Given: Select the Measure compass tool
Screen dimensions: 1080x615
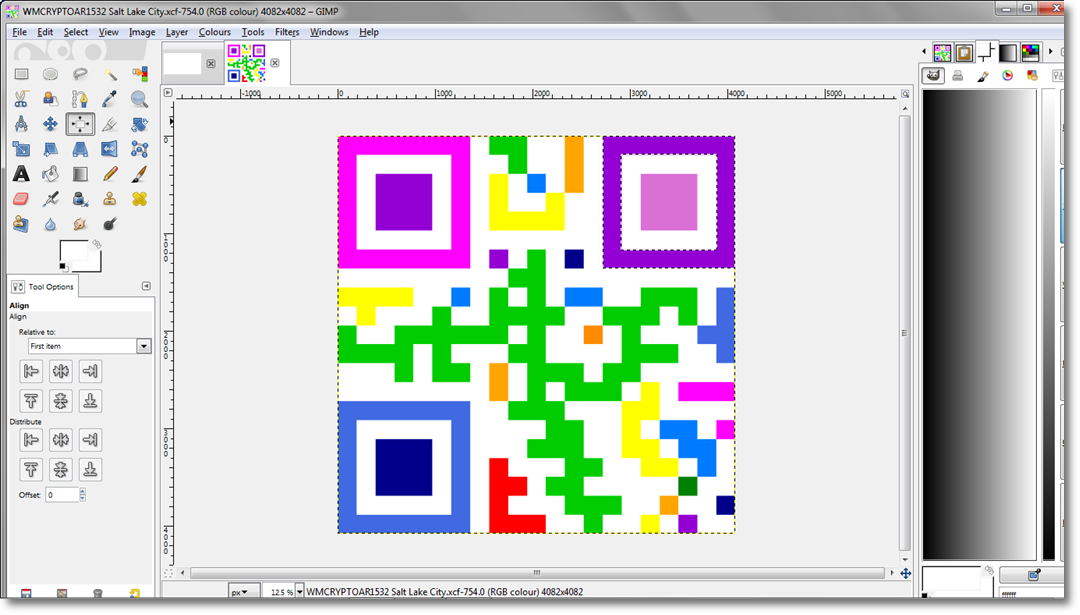Looking at the screenshot, I should [21, 124].
